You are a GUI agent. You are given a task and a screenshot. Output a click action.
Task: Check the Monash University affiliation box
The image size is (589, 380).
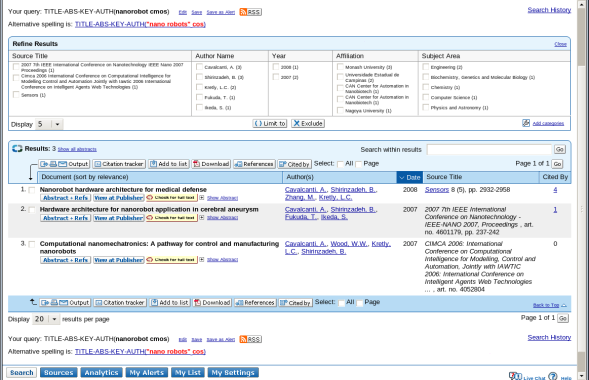340,67
